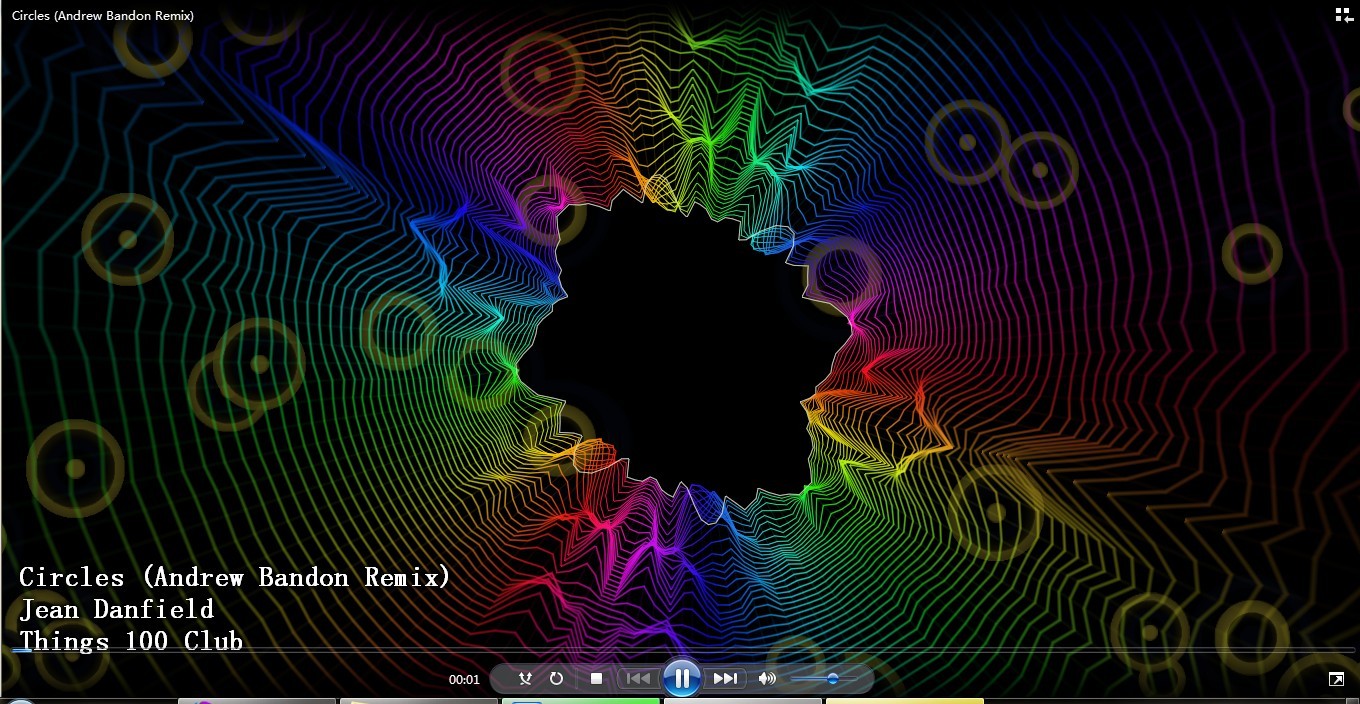
Task: View full screen using corner icon
Action: click(x=1336, y=679)
